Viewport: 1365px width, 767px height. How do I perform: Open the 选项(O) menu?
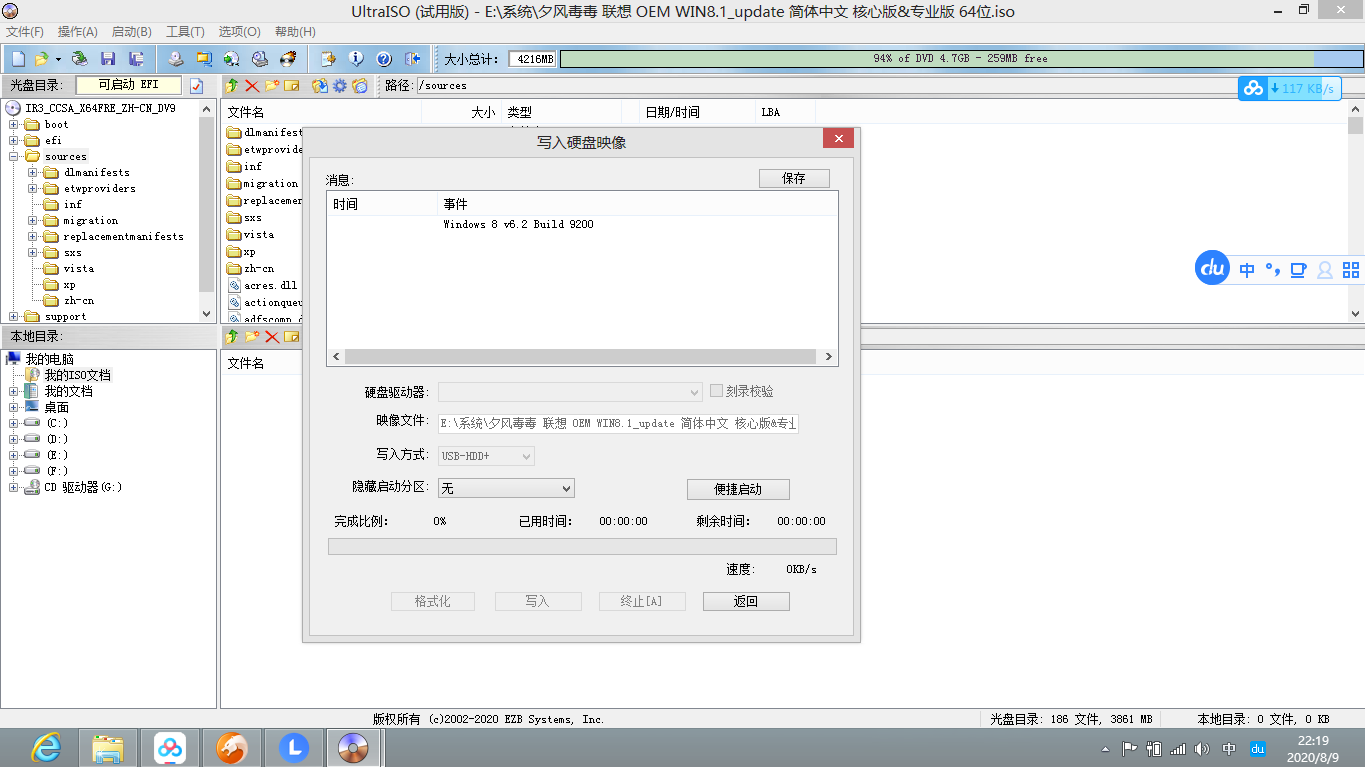coord(239,32)
